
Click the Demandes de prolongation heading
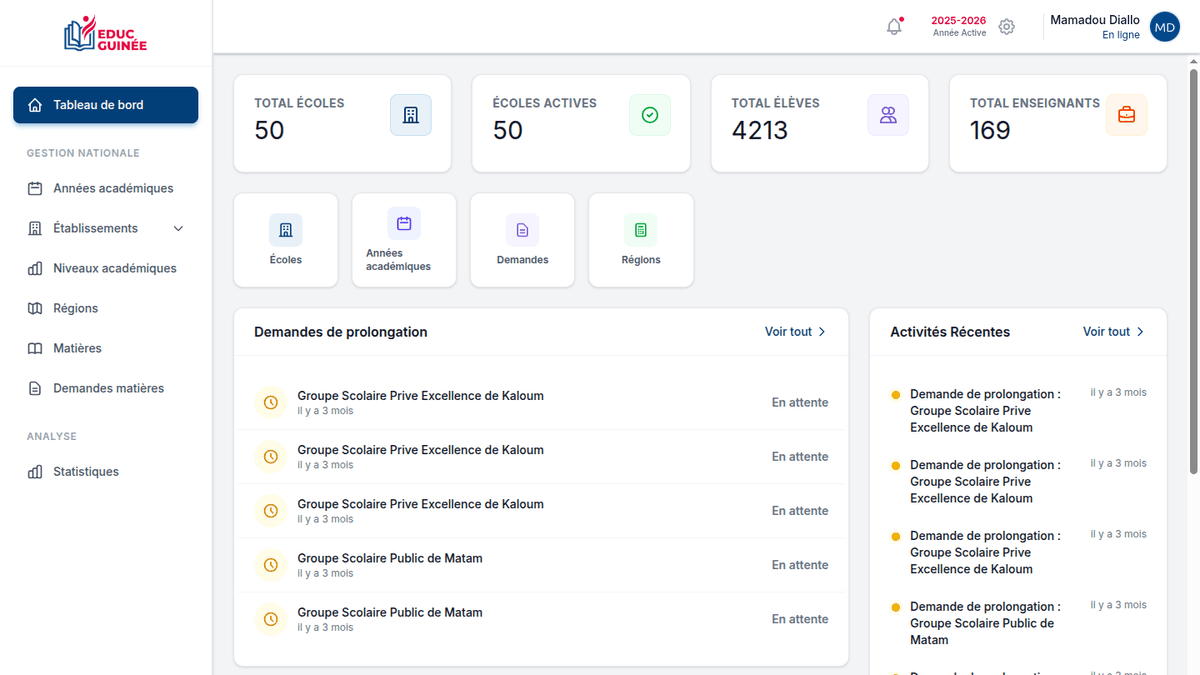coord(341,332)
